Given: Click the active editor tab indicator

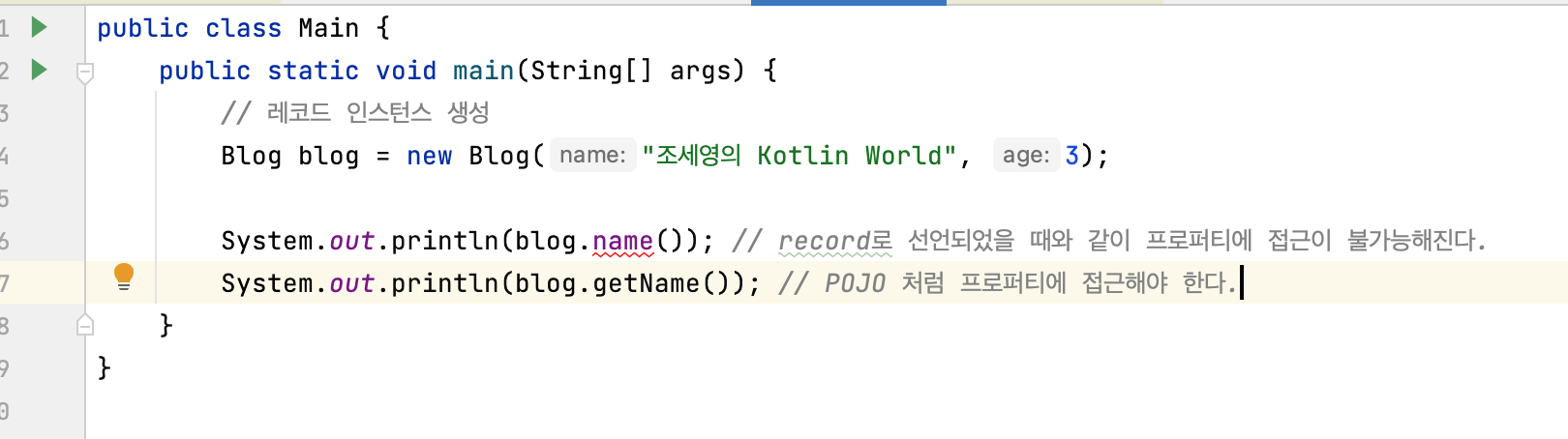Looking at the screenshot, I should click(848, 3).
